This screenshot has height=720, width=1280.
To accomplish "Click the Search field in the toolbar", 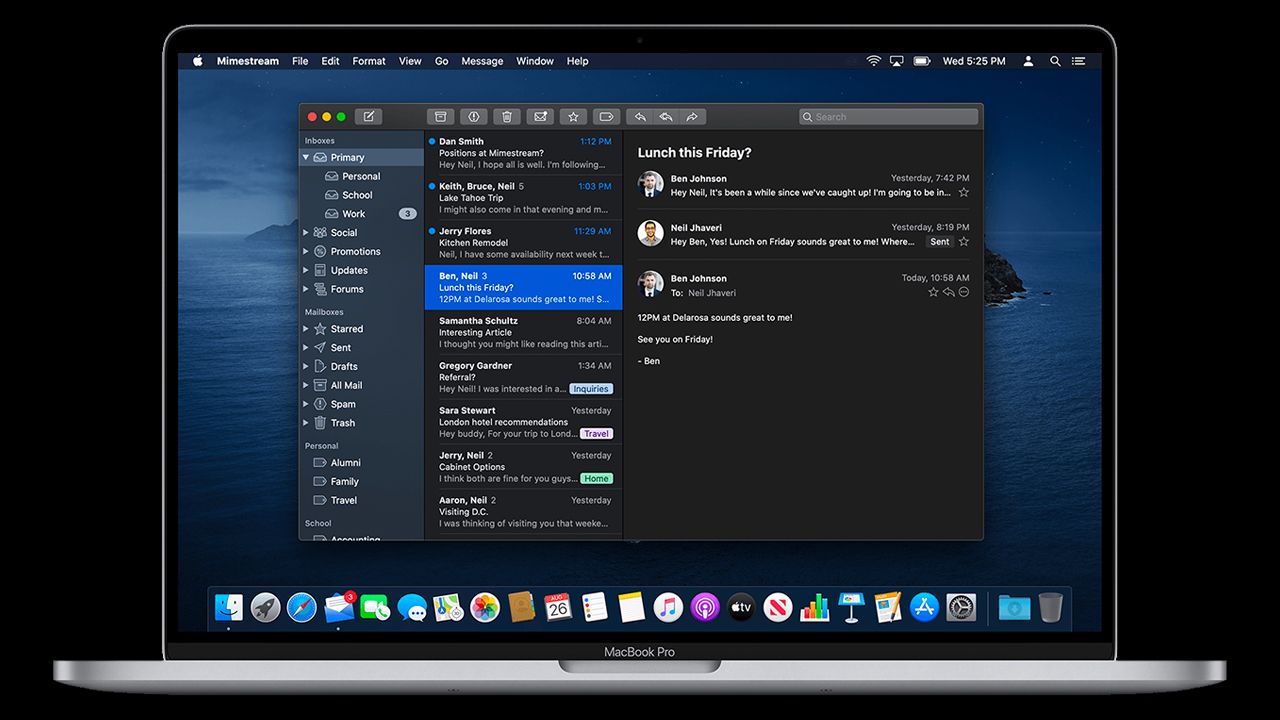I will click(888, 117).
